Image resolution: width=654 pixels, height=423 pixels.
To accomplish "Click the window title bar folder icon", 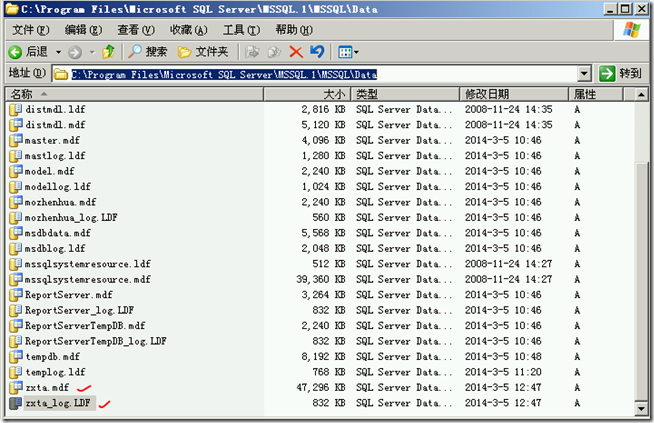I will coord(11,9).
